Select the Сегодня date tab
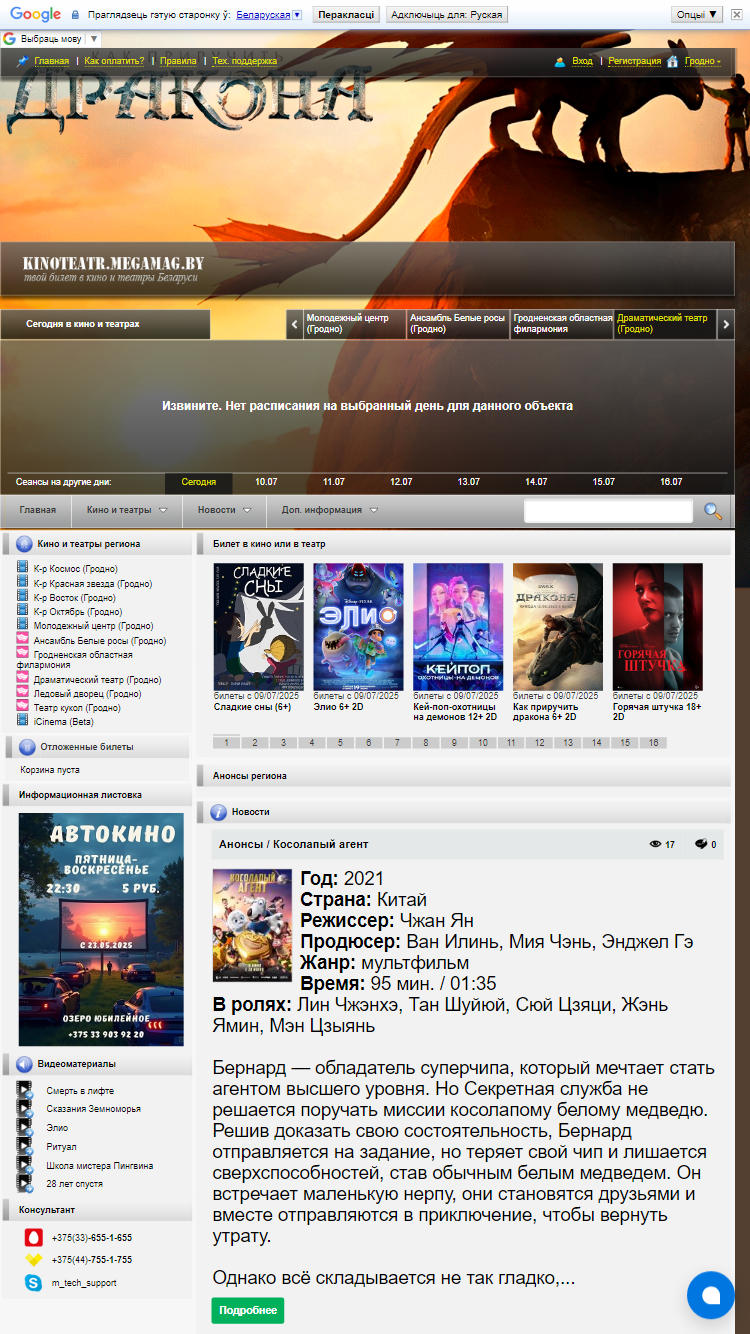 [x=199, y=482]
